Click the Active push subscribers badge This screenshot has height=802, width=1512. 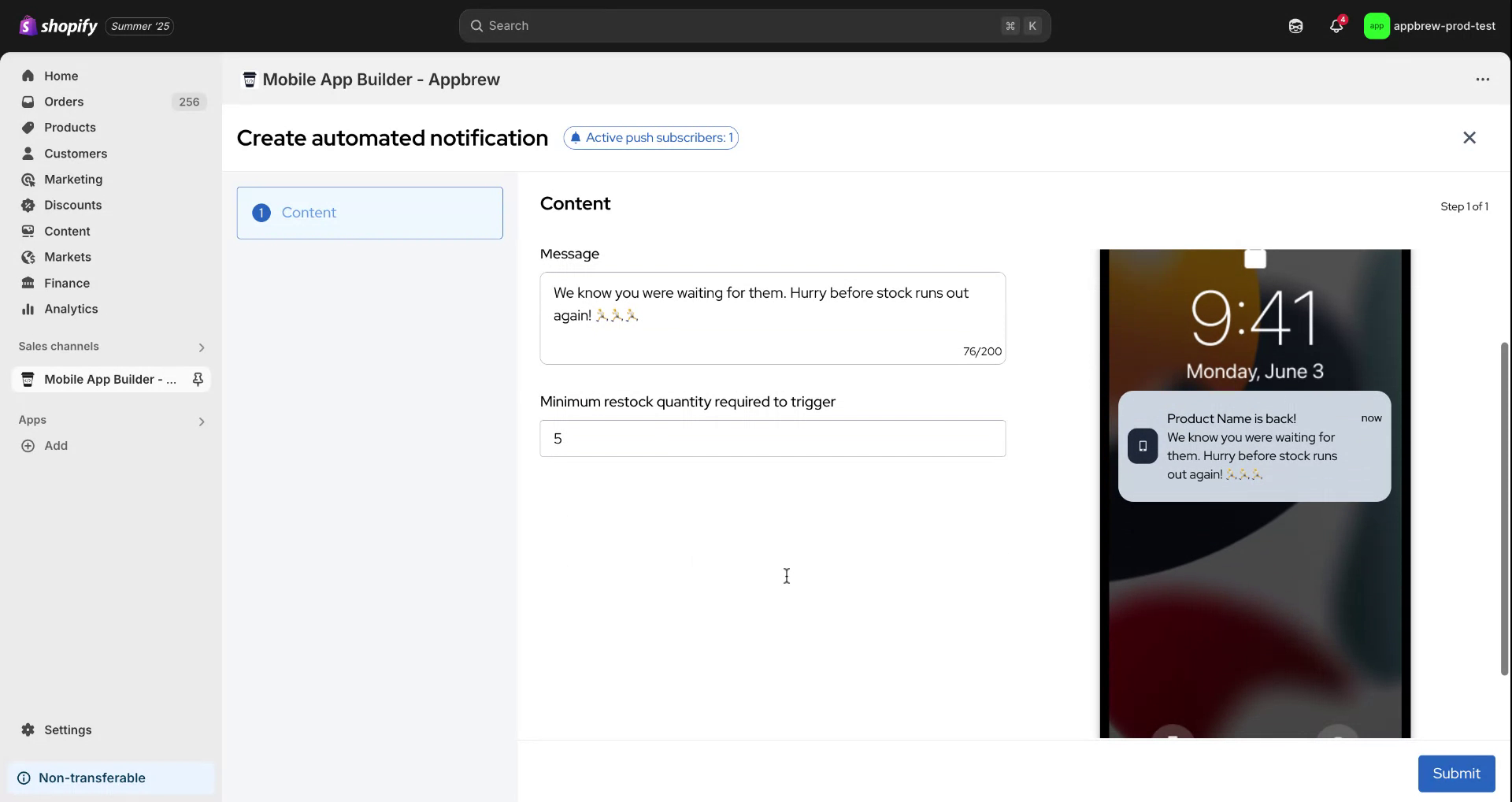pos(650,137)
